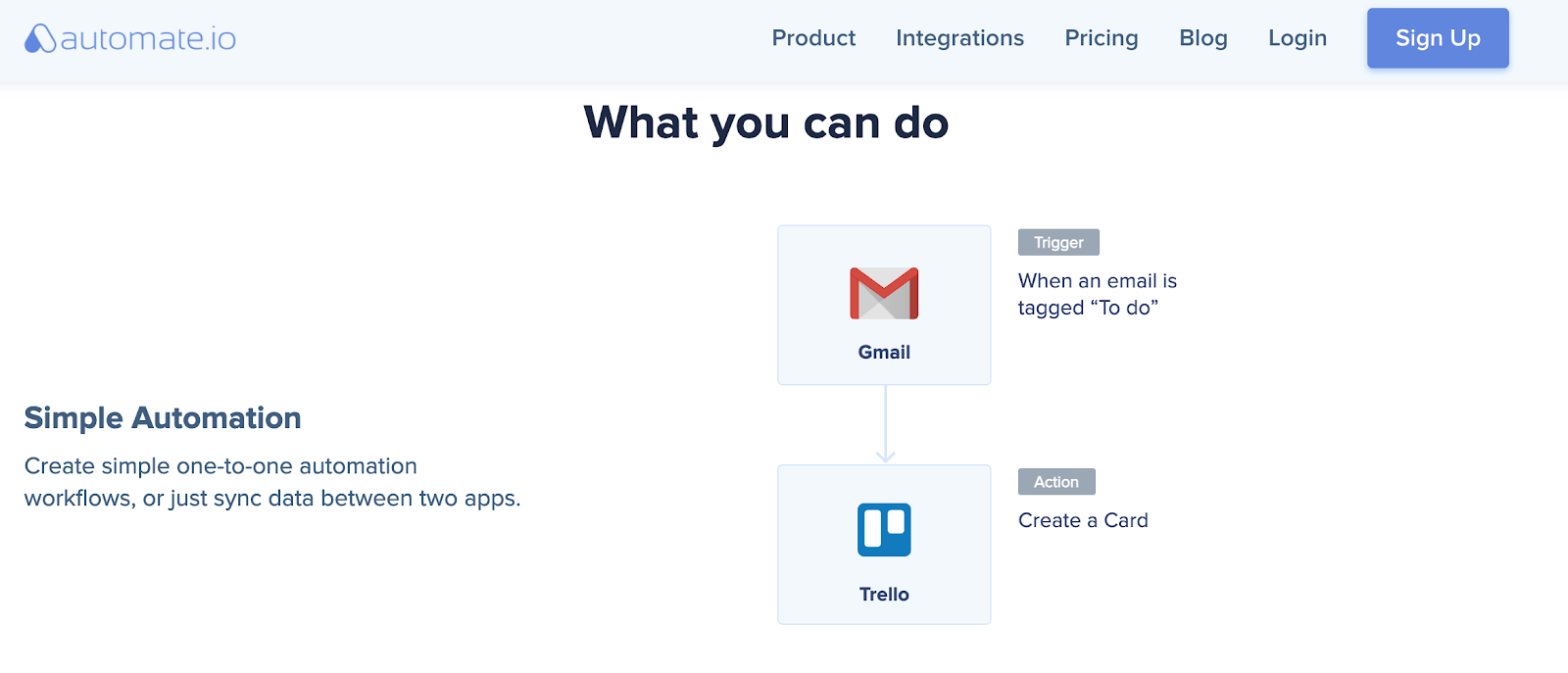Click the "Create a Card" action text

point(1083,520)
